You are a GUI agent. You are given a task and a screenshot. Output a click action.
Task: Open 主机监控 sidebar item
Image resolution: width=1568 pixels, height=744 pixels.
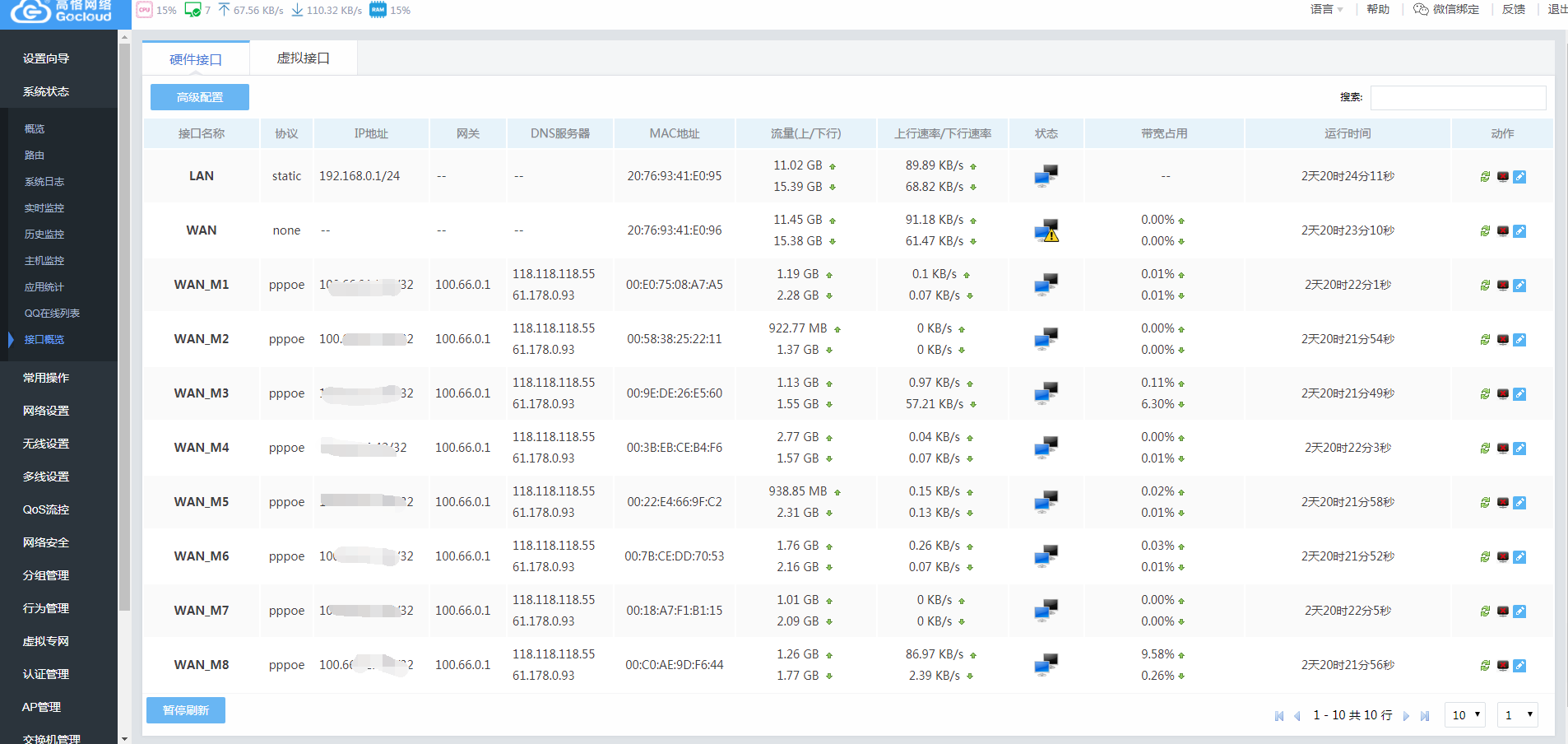44,261
